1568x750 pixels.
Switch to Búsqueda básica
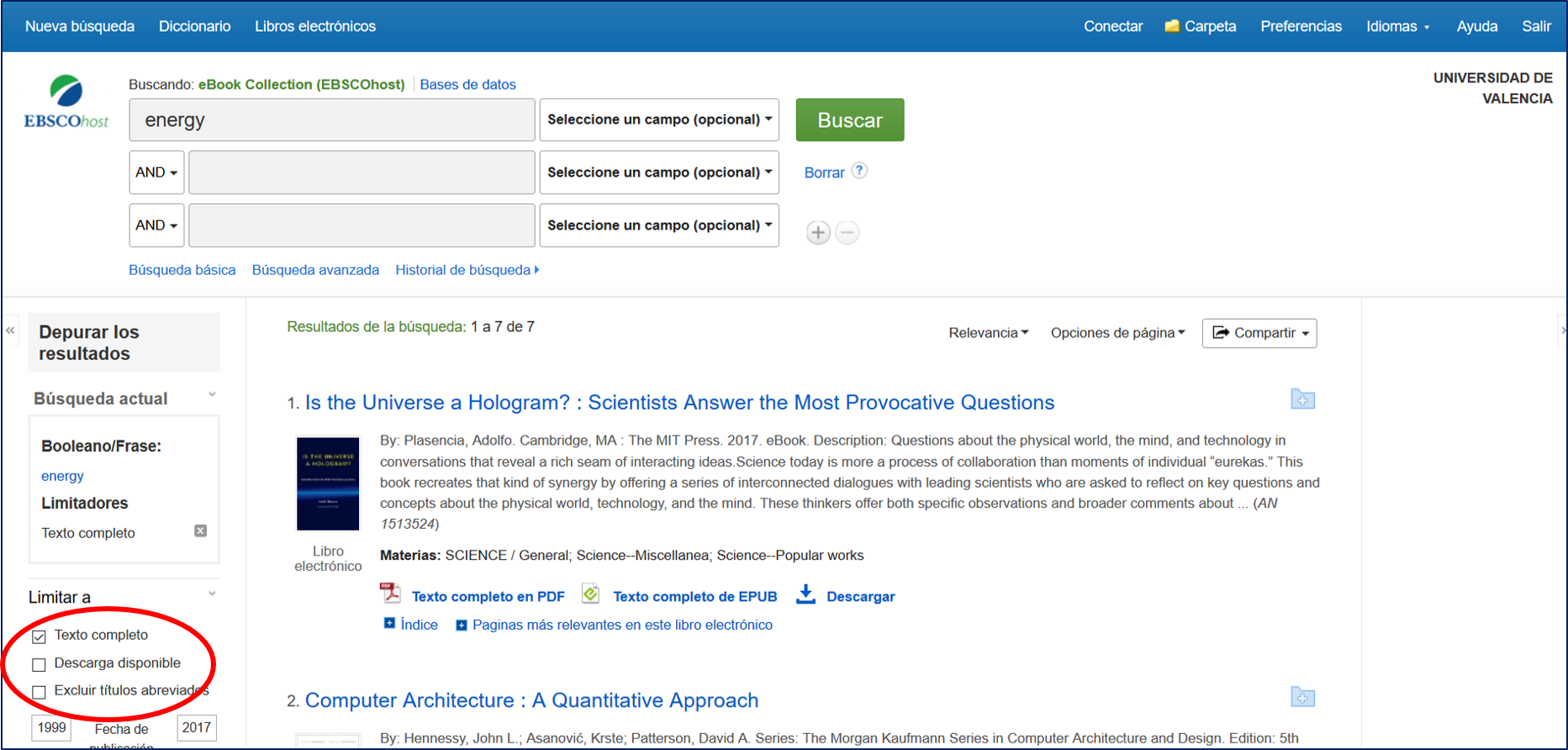point(182,270)
